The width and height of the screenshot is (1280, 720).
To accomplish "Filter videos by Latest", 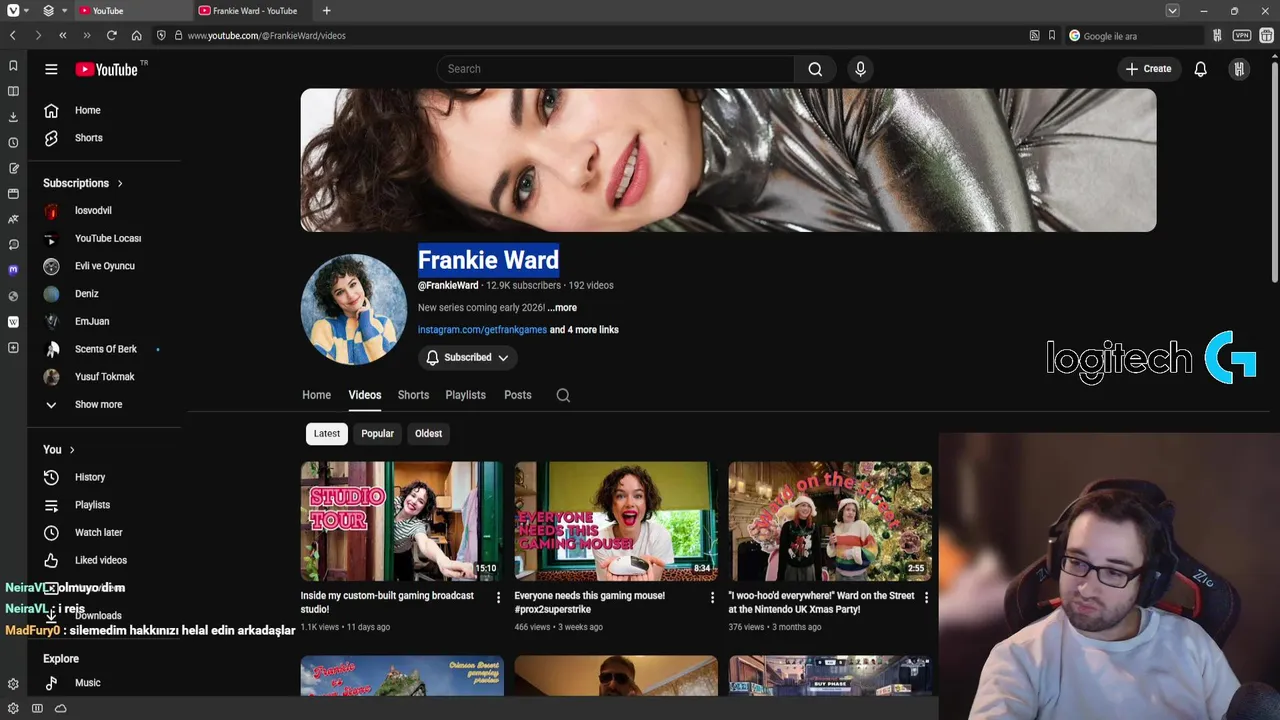I will click(x=327, y=433).
